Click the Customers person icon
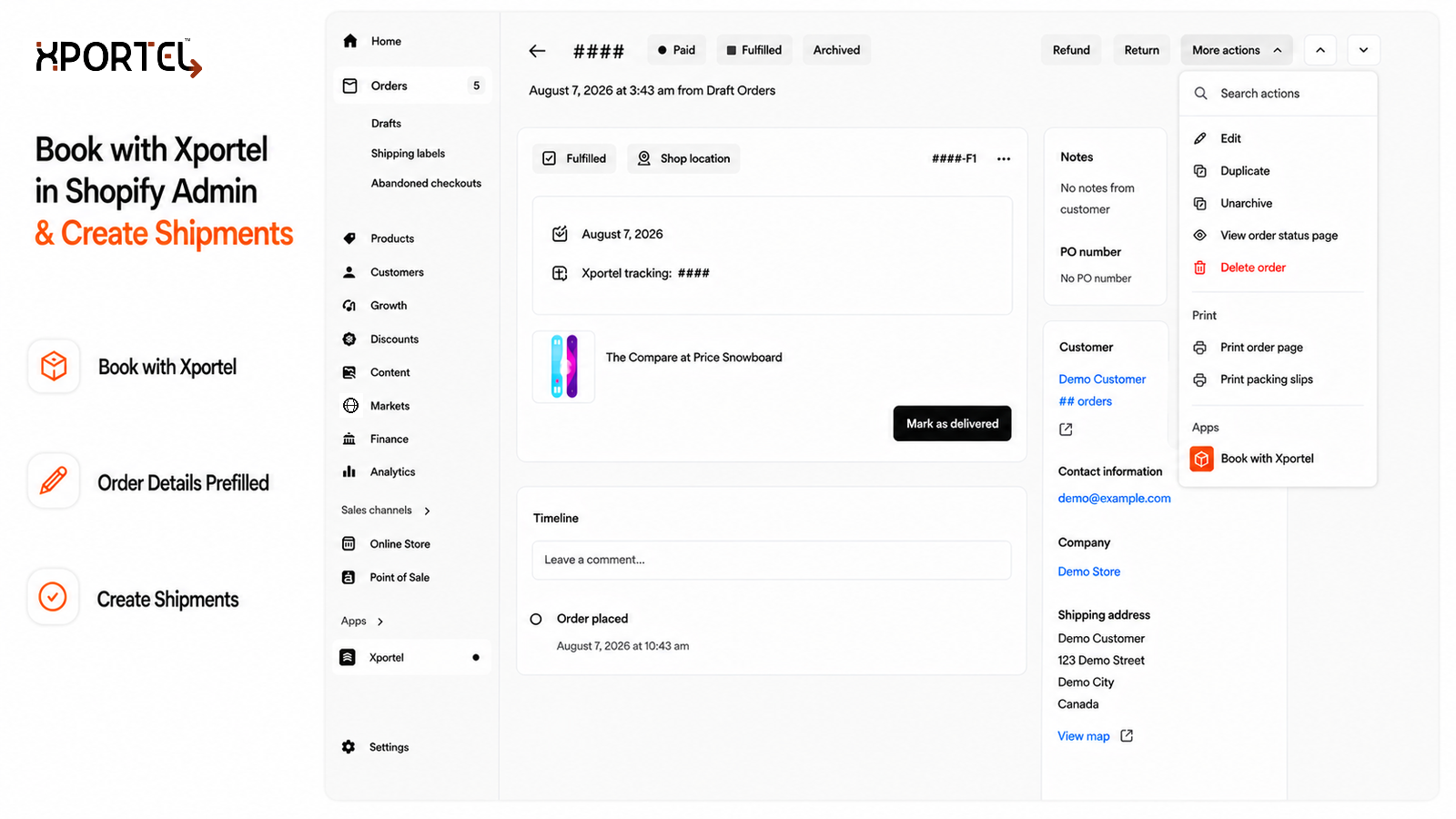Viewport: 1456px width, 819px height. click(x=349, y=272)
